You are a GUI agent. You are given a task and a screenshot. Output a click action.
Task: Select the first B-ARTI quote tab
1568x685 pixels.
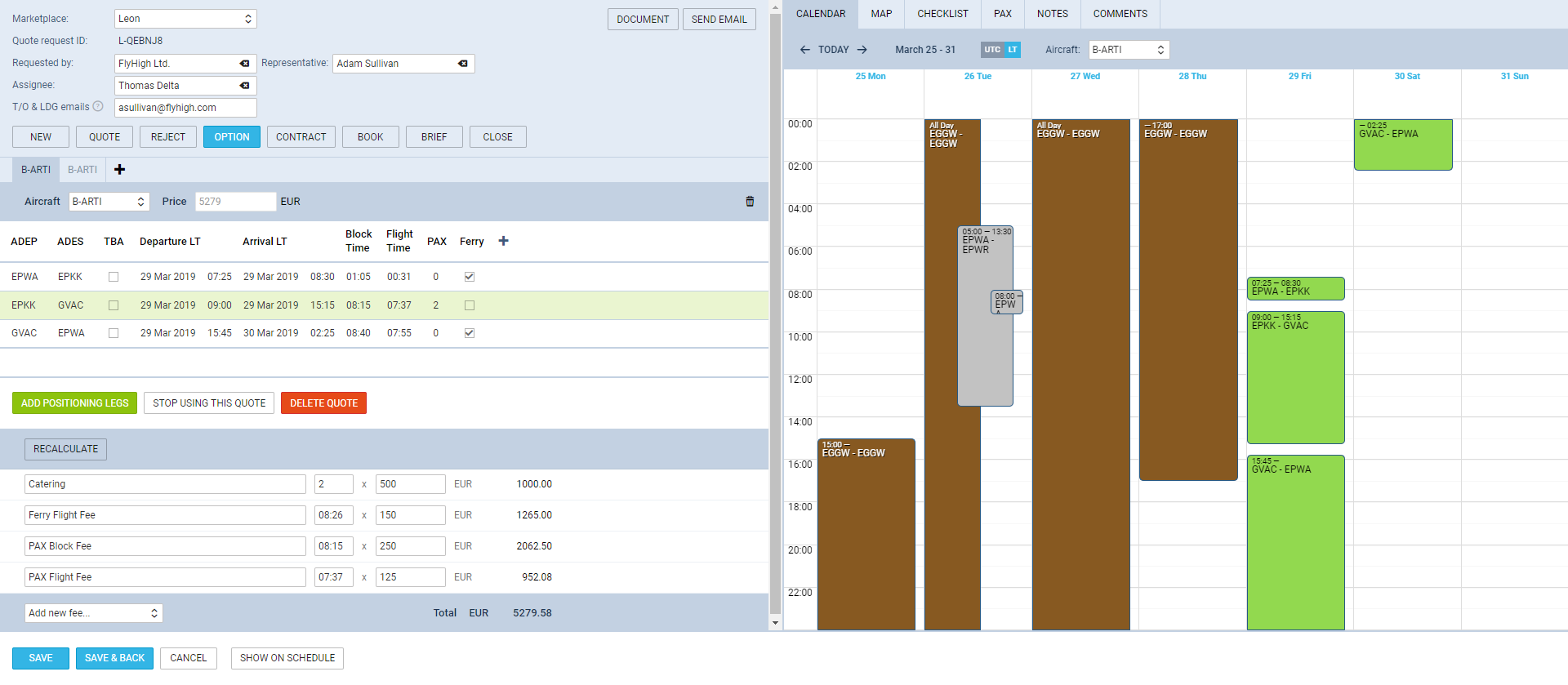click(x=36, y=170)
